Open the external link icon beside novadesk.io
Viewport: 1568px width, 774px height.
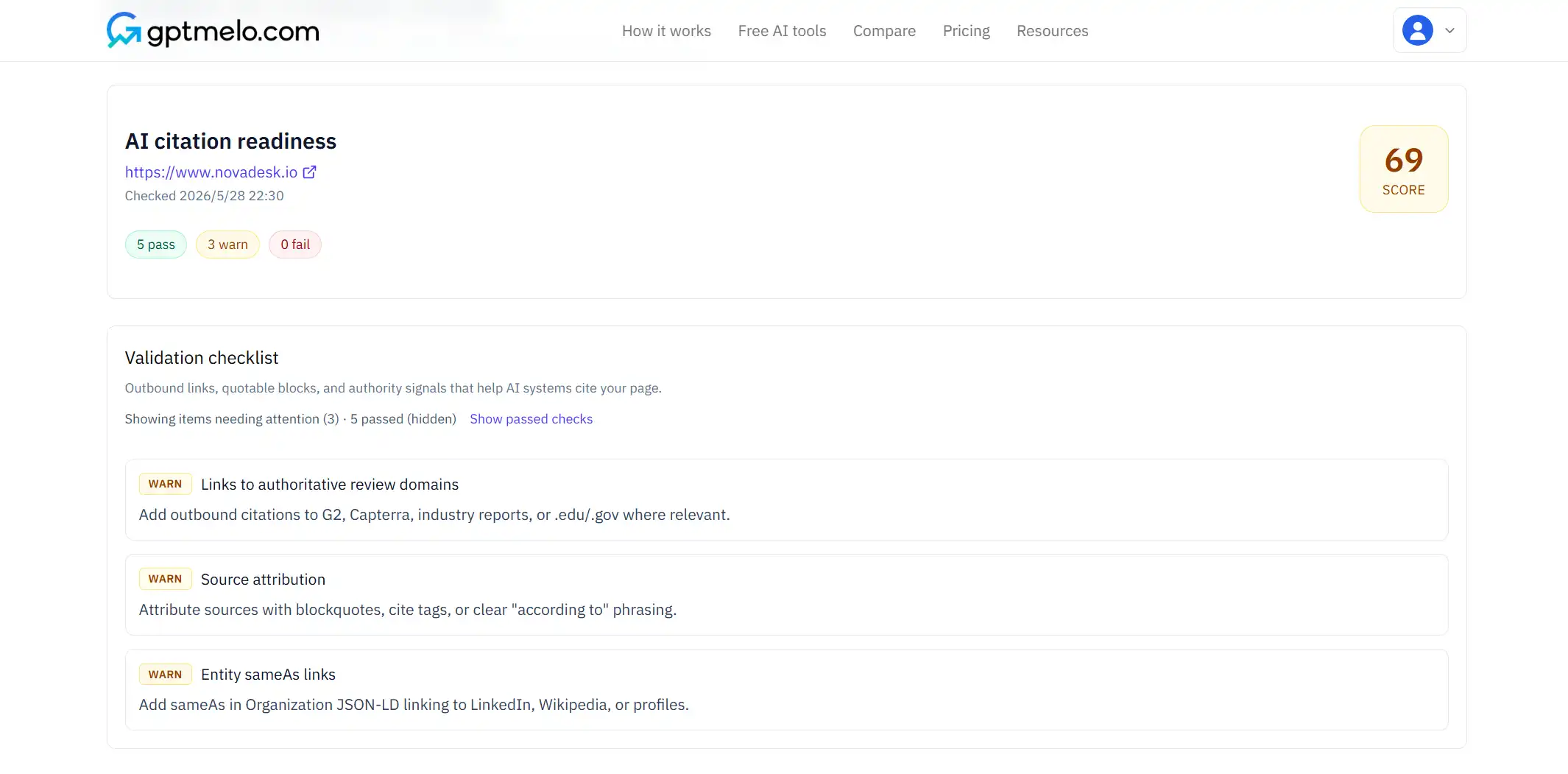[x=310, y=172]
